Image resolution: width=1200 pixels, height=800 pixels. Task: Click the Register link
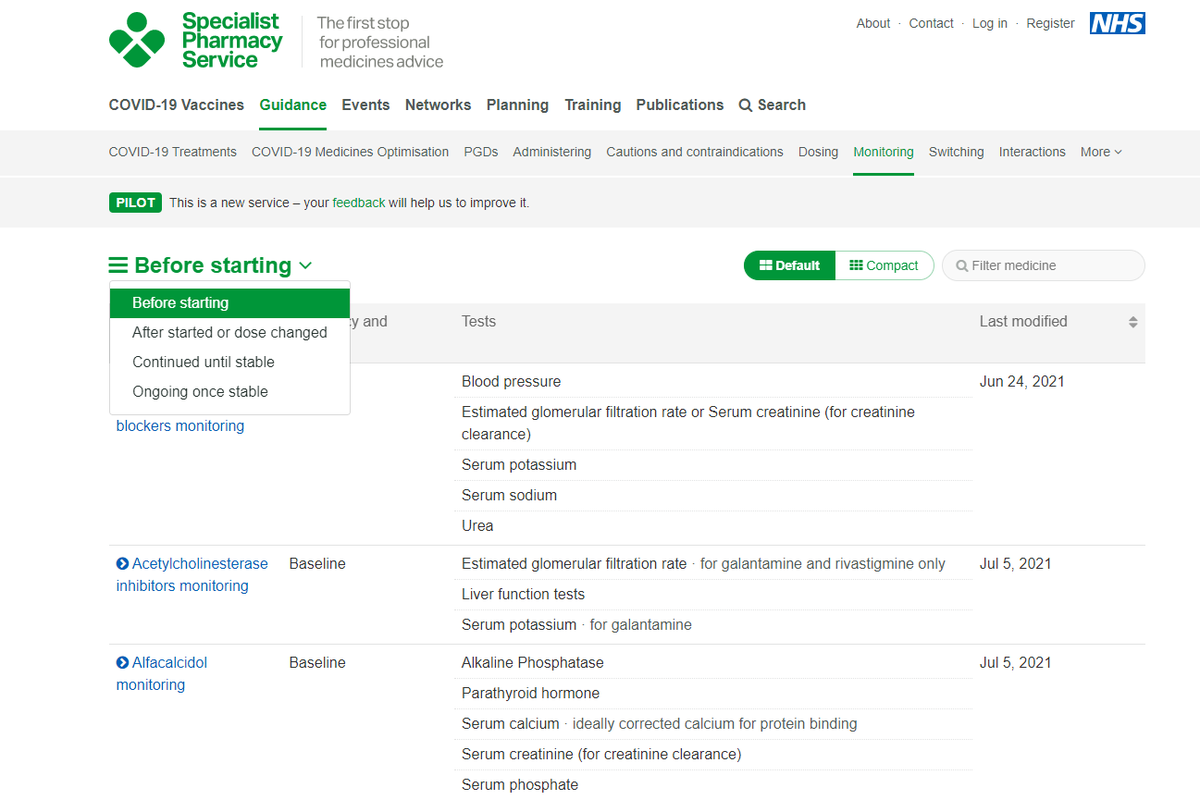click(x=1051, y=23)
